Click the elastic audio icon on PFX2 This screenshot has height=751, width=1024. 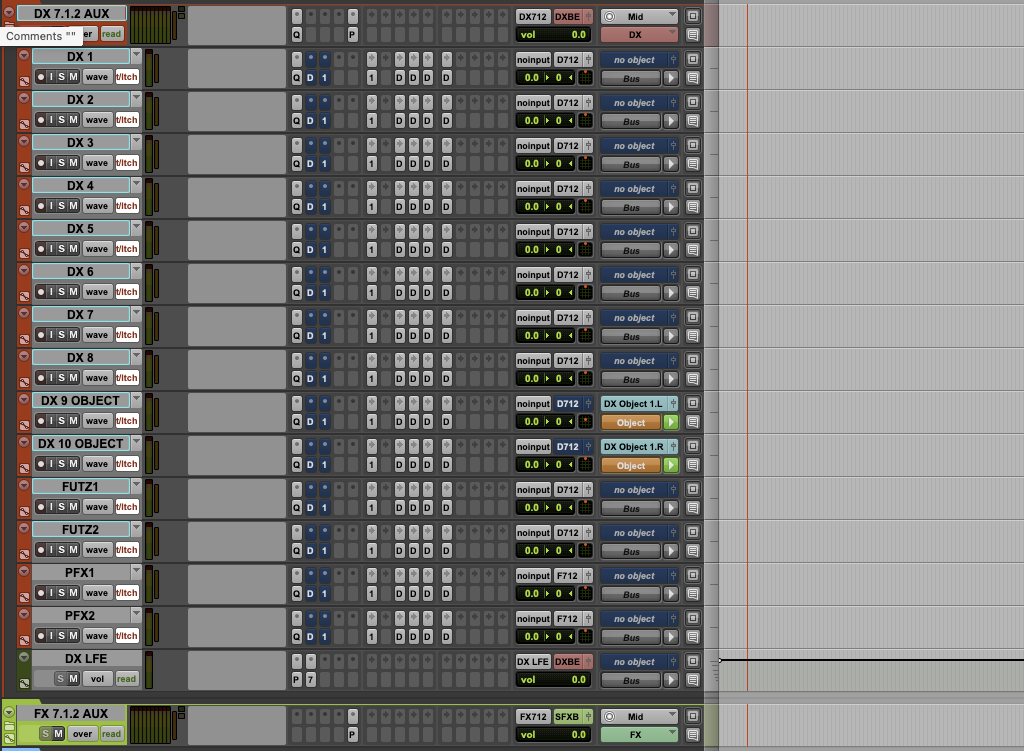point(24,640)
